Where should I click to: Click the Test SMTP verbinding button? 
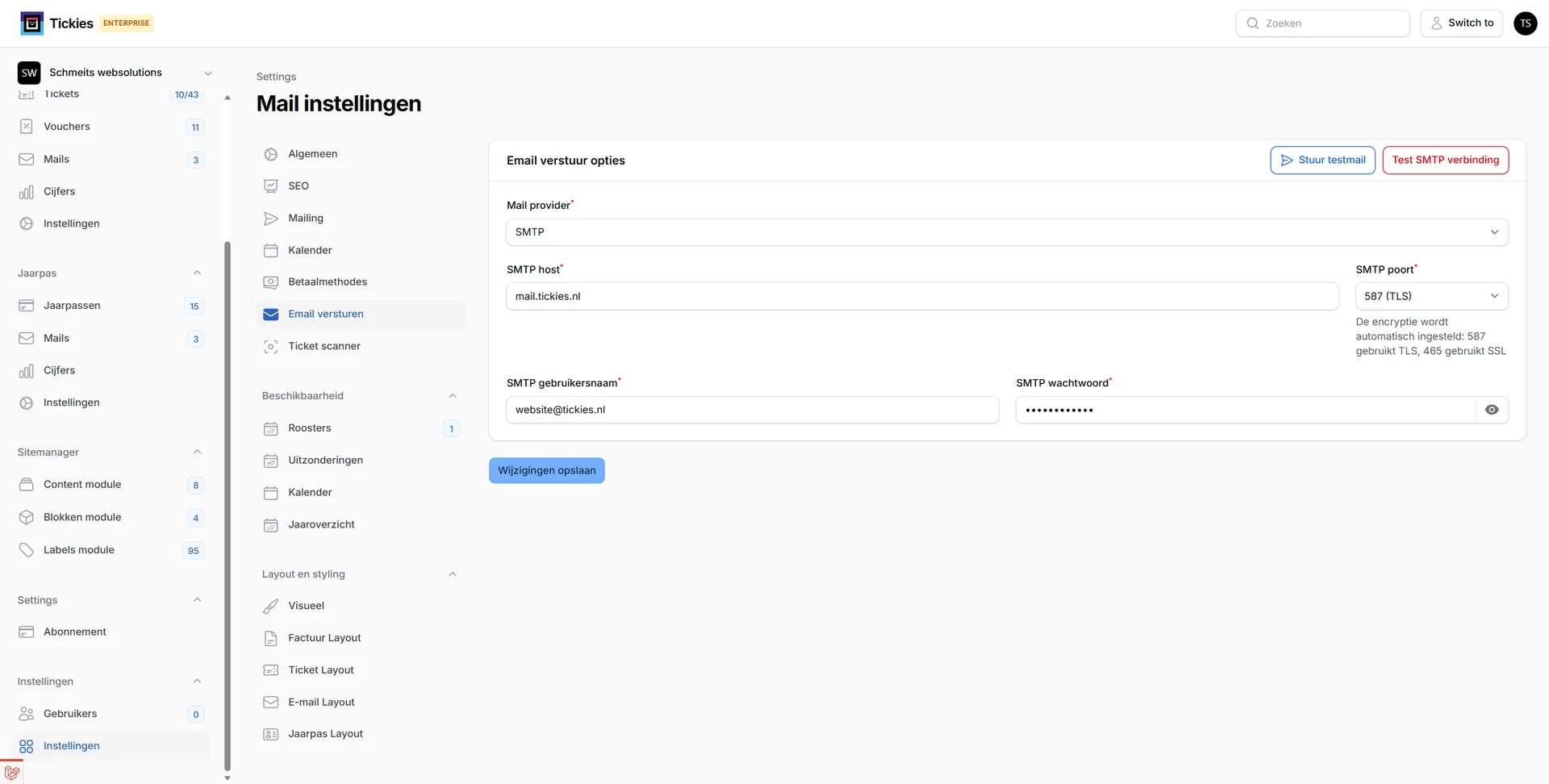point(1445,160)
